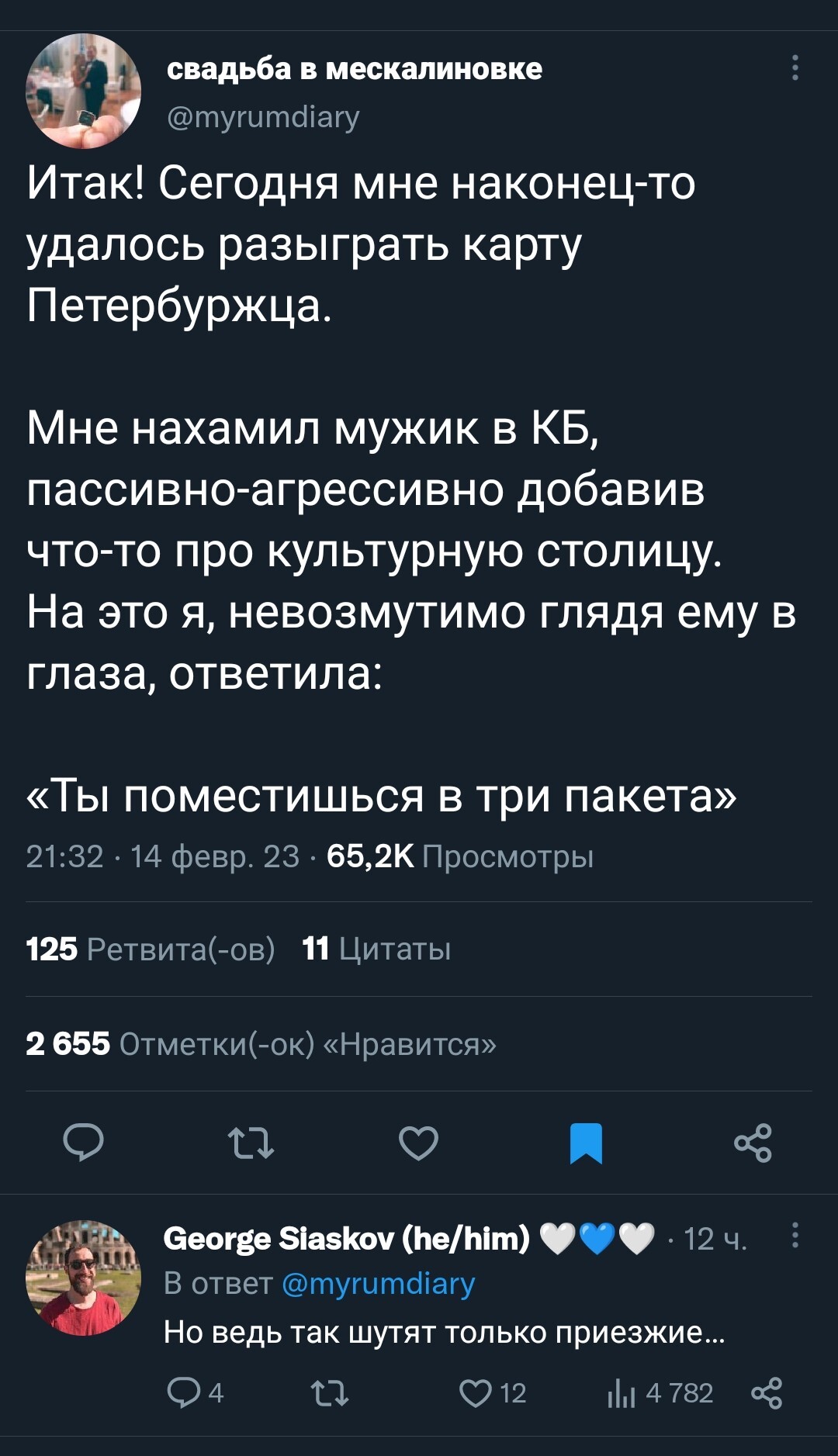Open main tweet three-dot options menu
838x1456 pixels.
click(795, 68)
